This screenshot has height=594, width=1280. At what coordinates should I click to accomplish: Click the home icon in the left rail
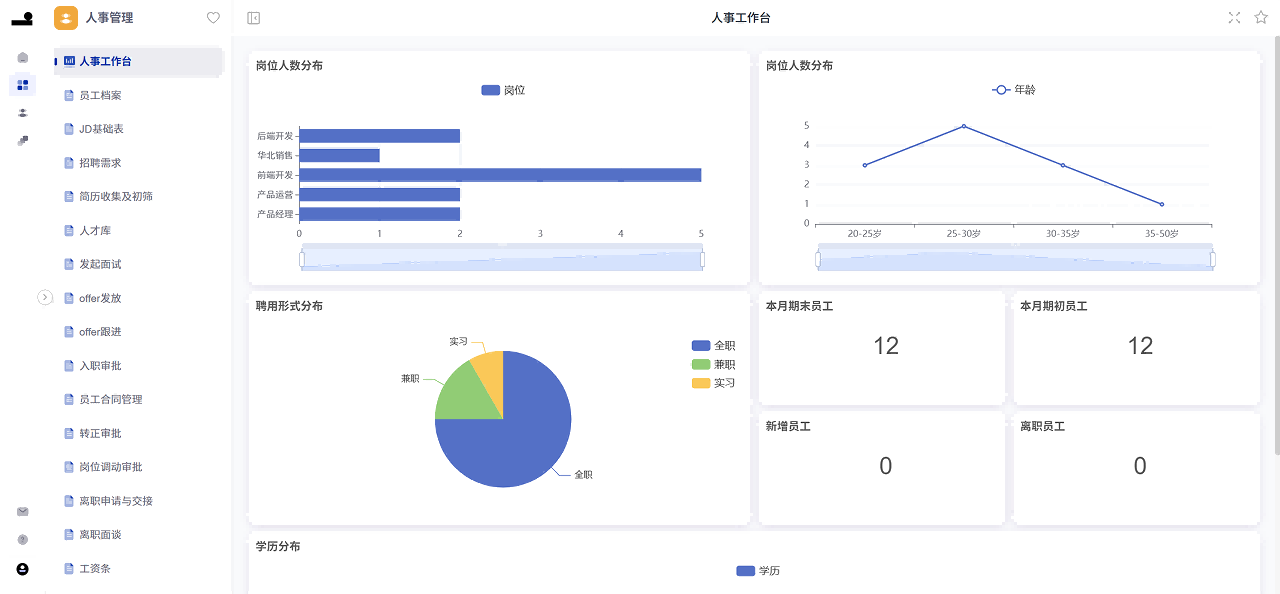(x=22, y=58)
